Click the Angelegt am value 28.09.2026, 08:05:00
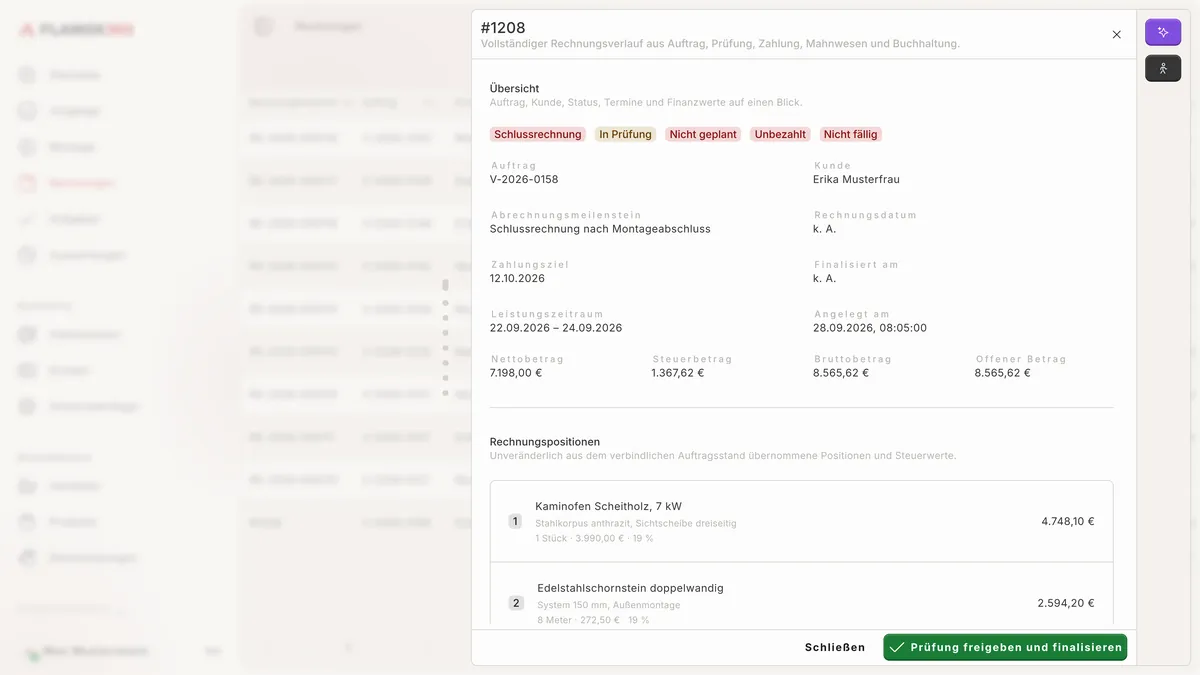This screenshot has width=1200, height=675. pos(870,328)
